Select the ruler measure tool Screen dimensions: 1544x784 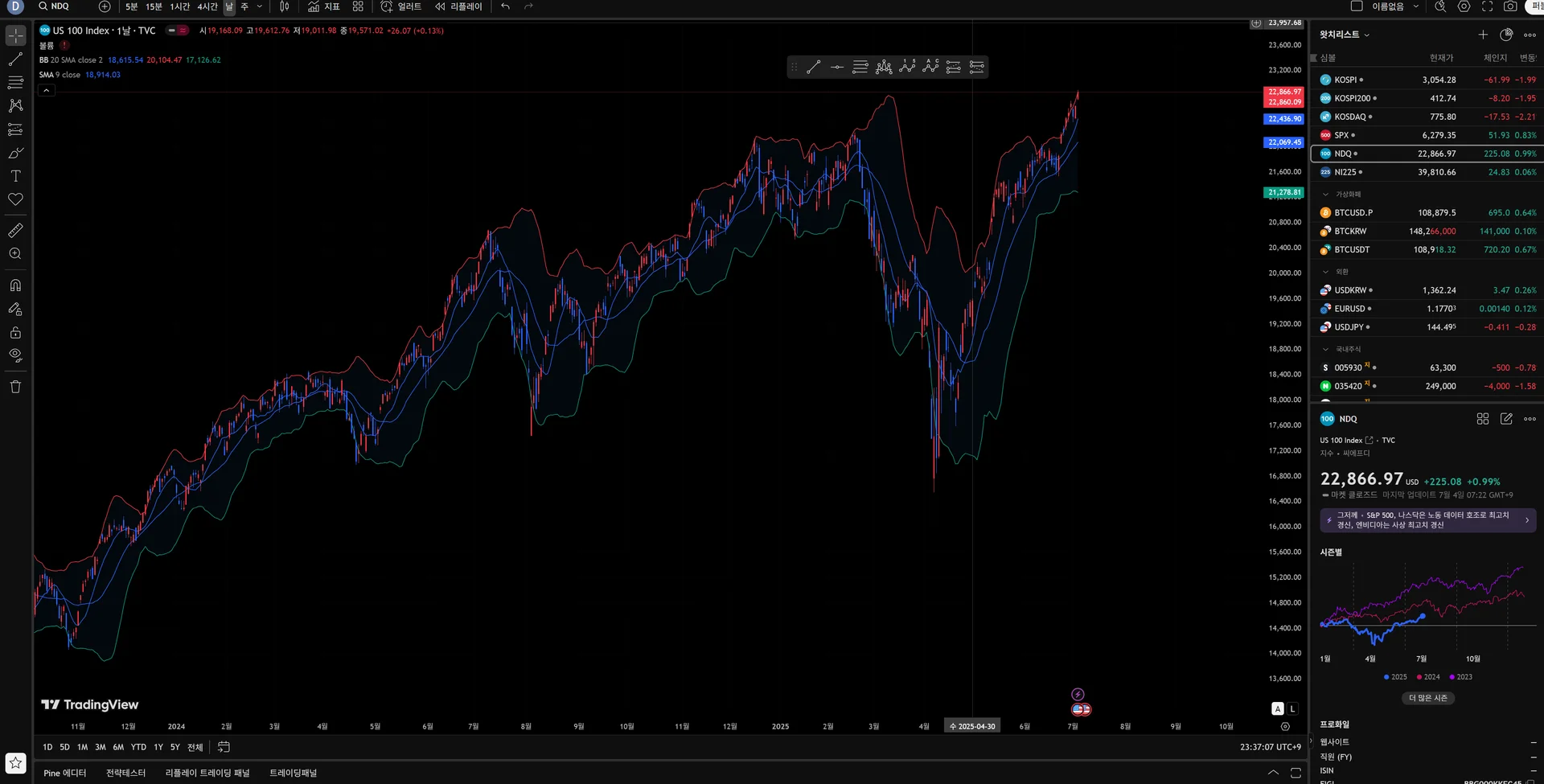coord(15,230)
